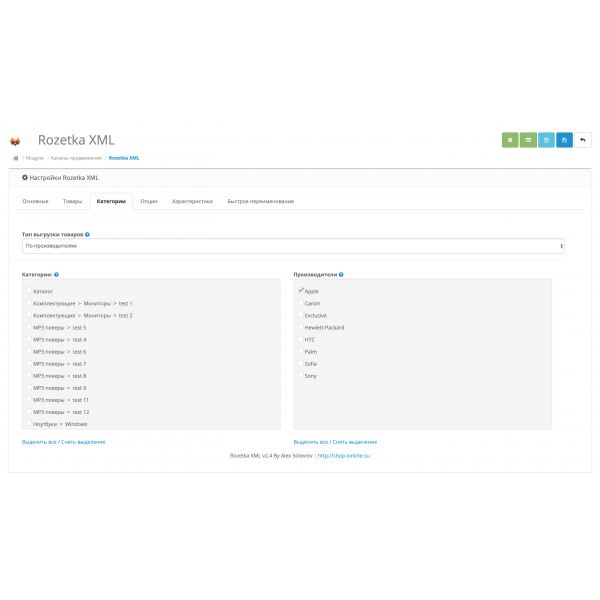Click the Тип выгрузки товаров label
The width and height of the screenshot is (600, 600).
[x=52, y=235]
